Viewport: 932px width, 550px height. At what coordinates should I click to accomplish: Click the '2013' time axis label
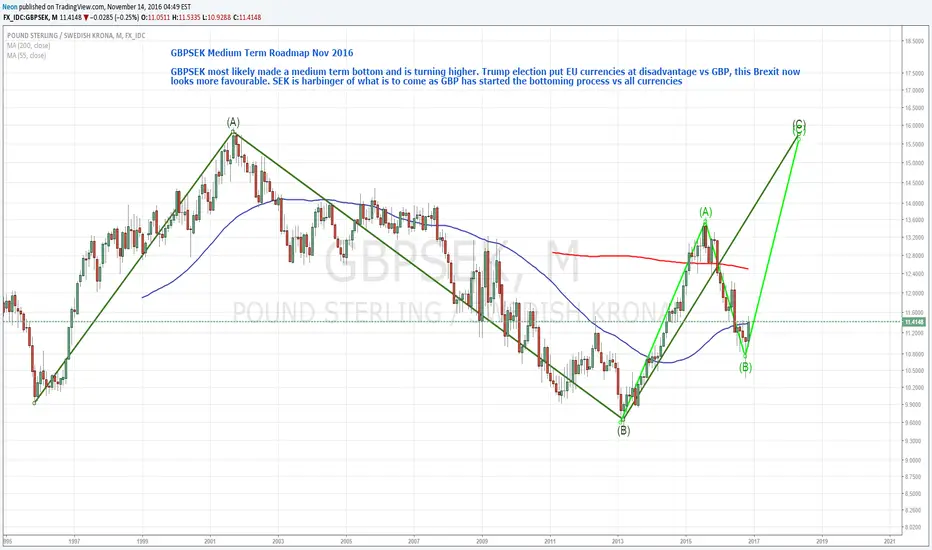618,541
